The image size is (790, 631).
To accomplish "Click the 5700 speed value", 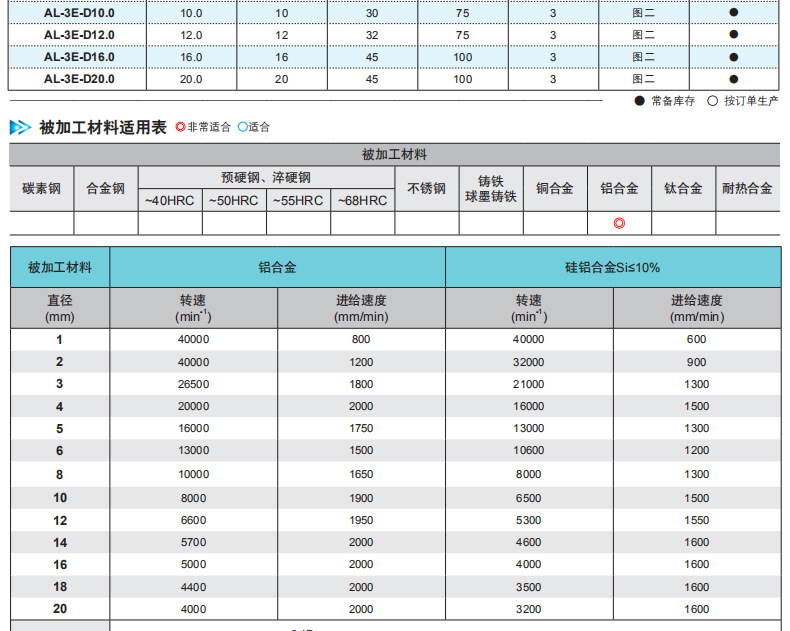I will (x=193, y=542).
